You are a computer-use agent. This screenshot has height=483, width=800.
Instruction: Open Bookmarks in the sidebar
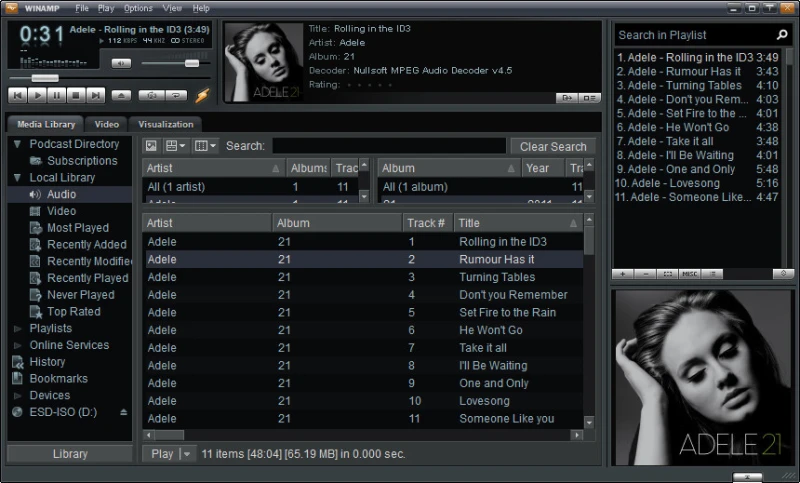tap(58, 379)
